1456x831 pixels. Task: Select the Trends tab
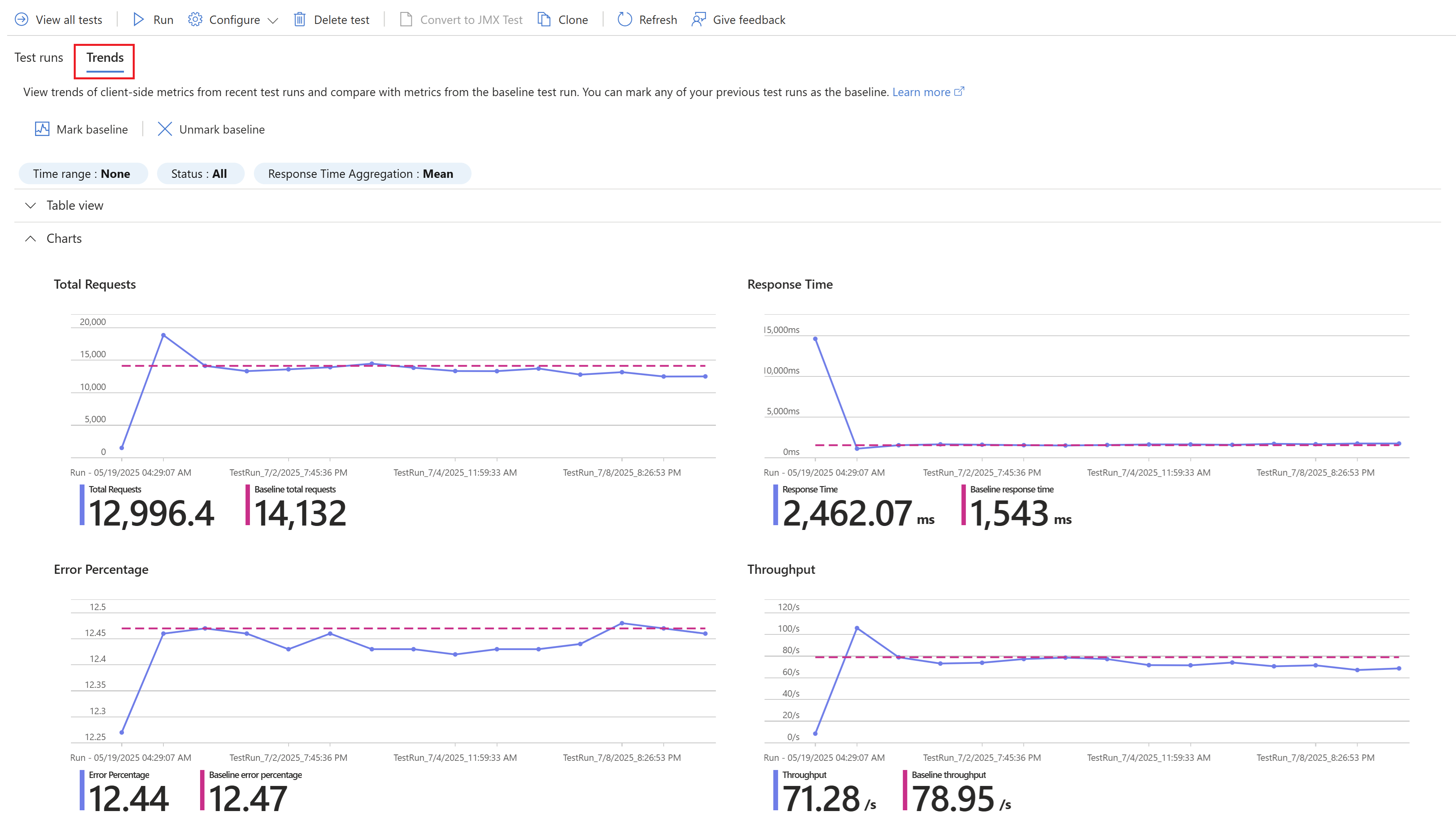click(105, 58)
